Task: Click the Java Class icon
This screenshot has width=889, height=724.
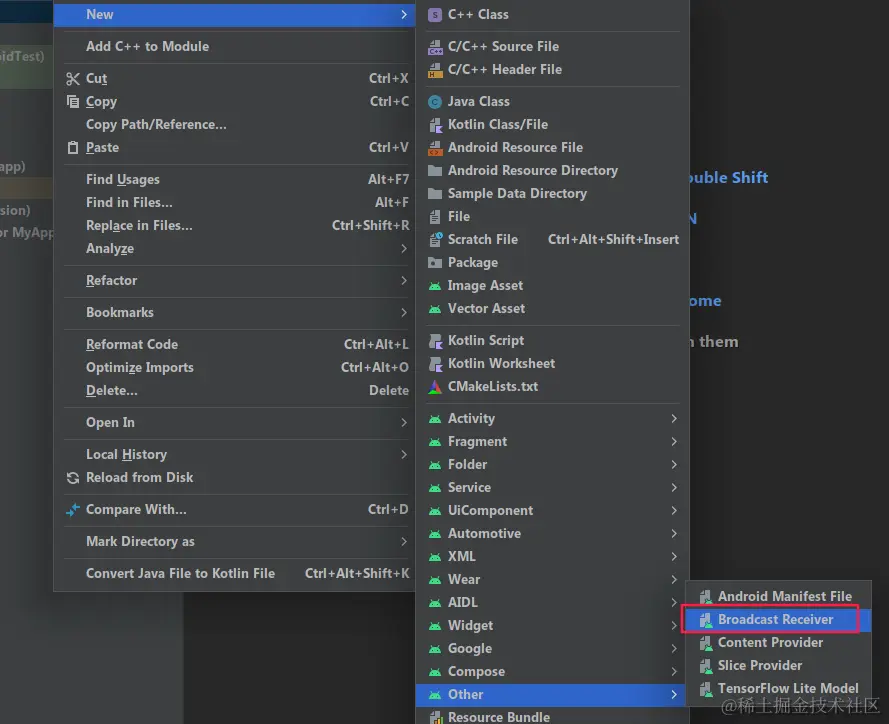Action: (x=435, y=101)
